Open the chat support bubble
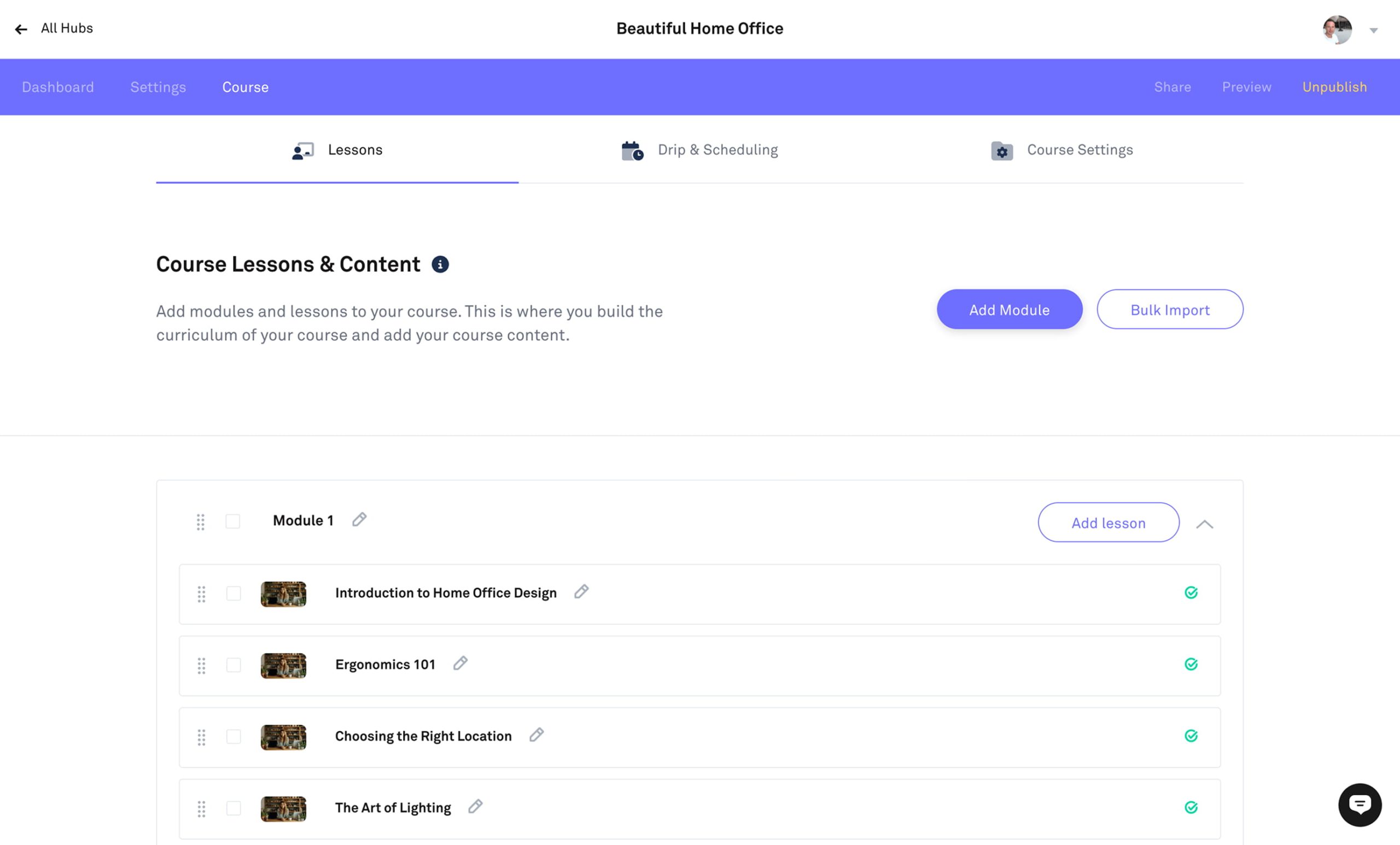This screenshot has width=1400, height=845. click(1360, 805)
